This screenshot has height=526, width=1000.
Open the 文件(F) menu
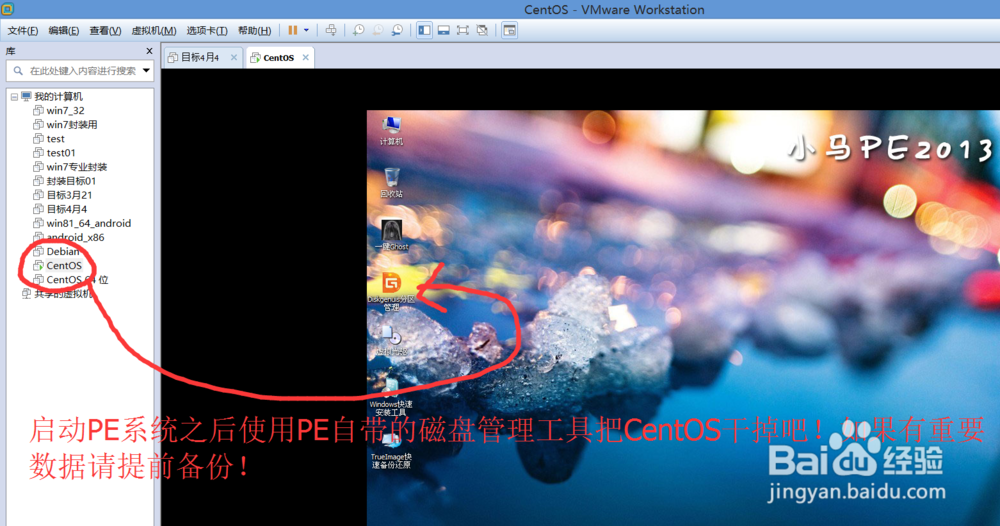point(23,31)
